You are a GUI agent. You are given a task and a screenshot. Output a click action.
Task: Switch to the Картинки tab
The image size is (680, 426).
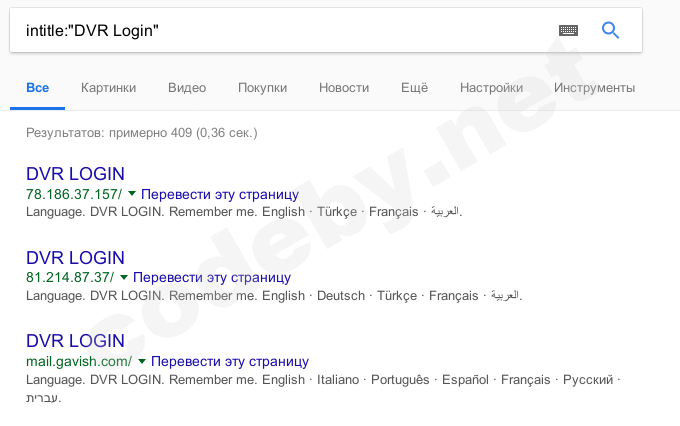(x=108, y=88)
